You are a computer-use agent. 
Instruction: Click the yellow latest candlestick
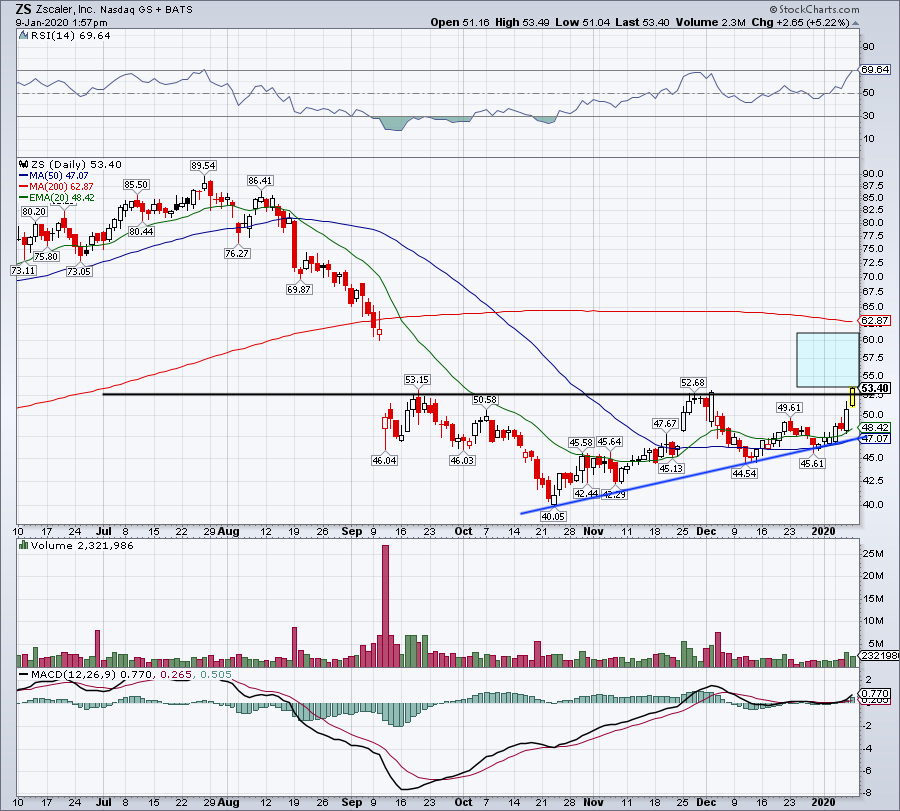(853, 397)
